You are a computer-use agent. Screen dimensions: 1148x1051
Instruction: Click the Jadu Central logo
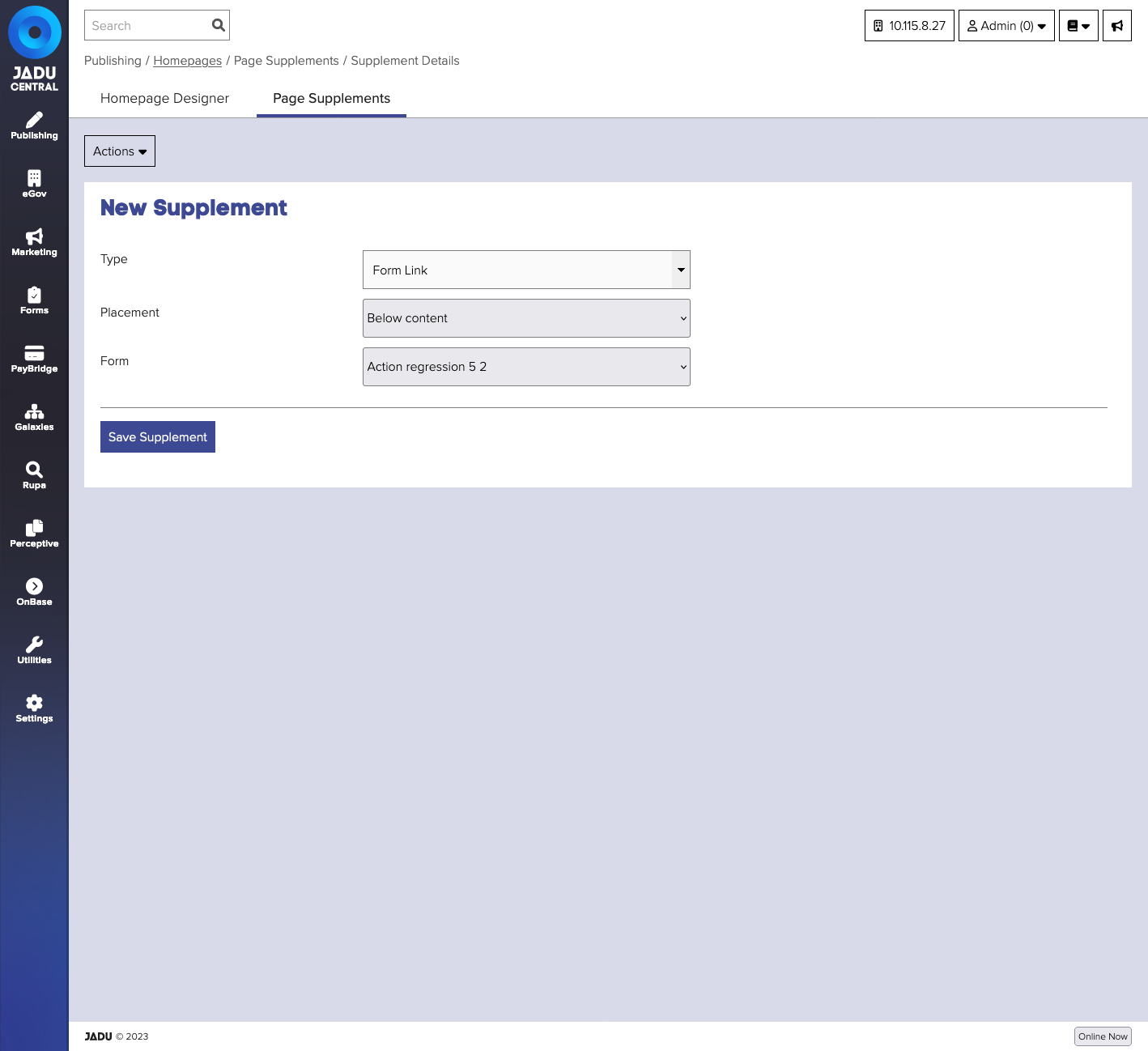point(34,49)
